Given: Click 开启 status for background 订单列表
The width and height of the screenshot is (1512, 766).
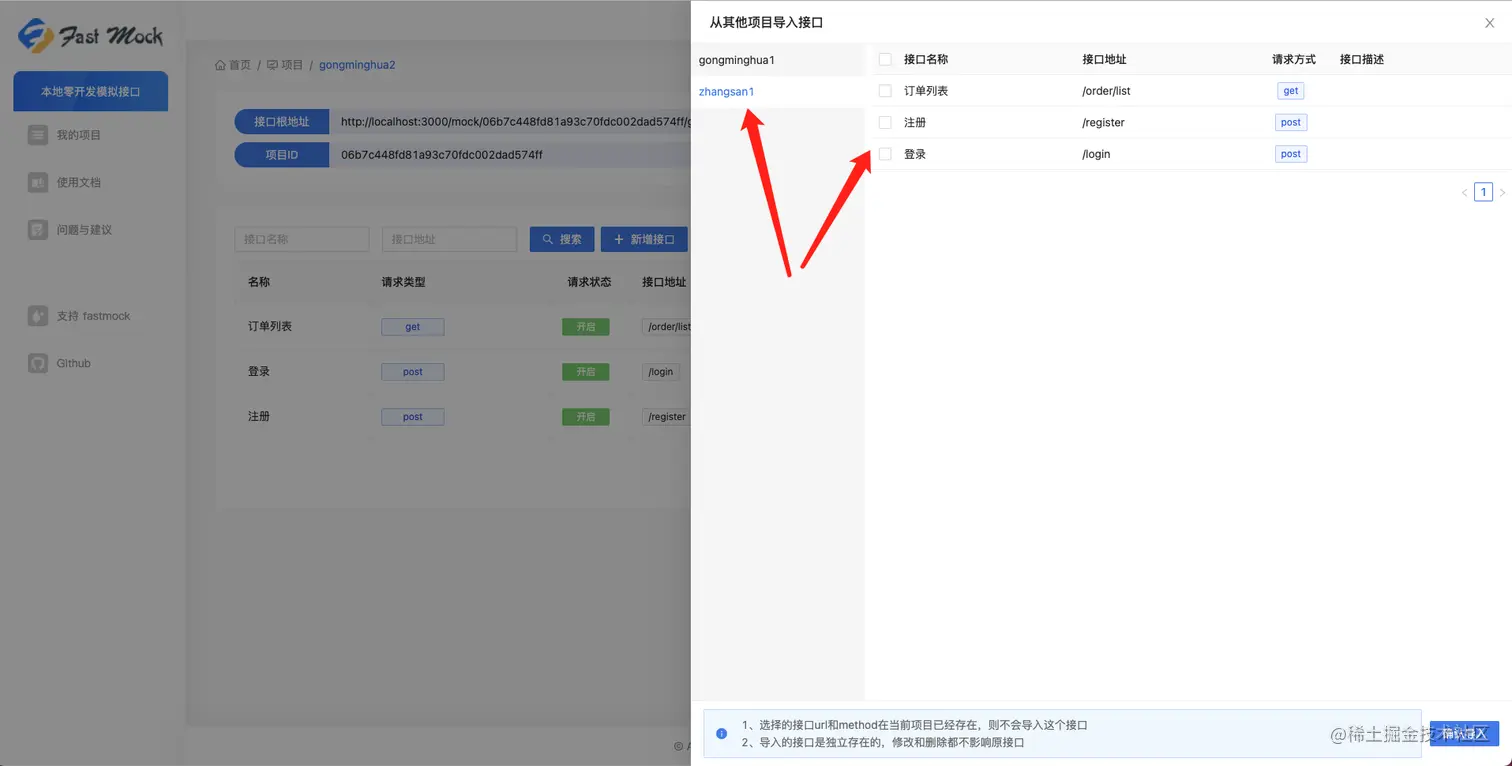Looking at the screenshot, I should (x=585, y=327).
